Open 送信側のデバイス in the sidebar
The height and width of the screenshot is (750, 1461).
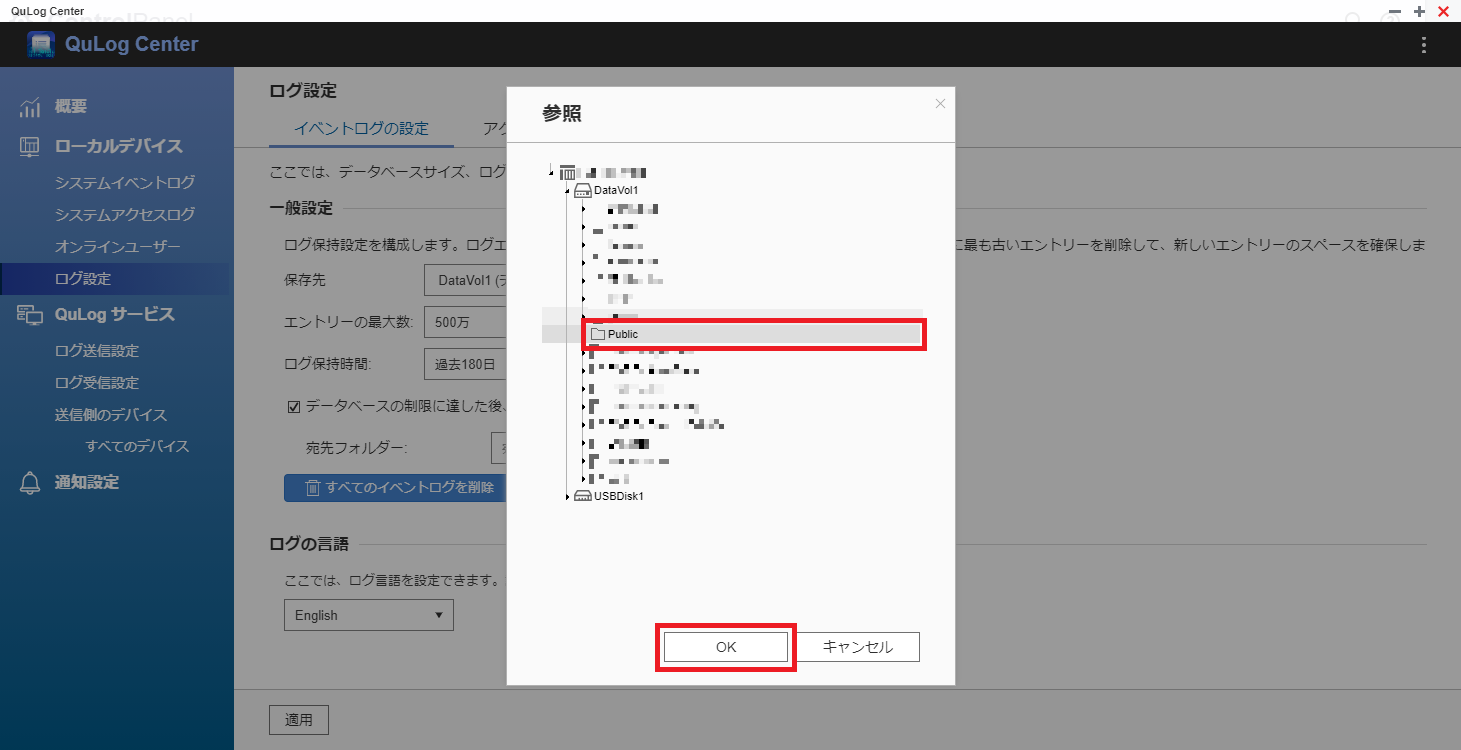[111, 415]
